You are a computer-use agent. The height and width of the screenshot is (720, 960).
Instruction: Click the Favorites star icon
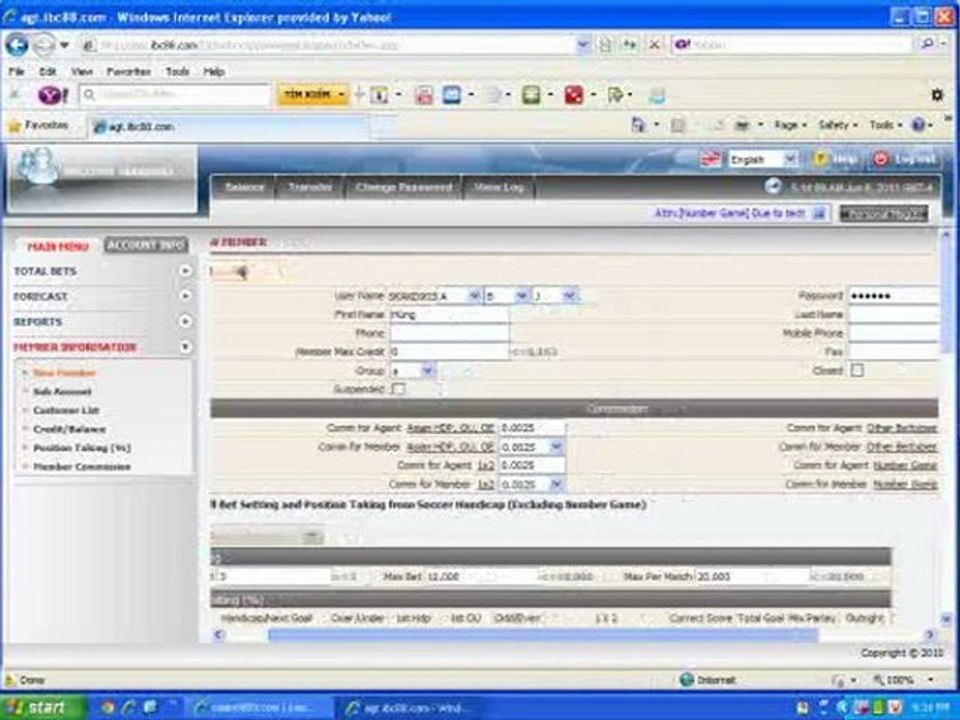click(14, 126)
